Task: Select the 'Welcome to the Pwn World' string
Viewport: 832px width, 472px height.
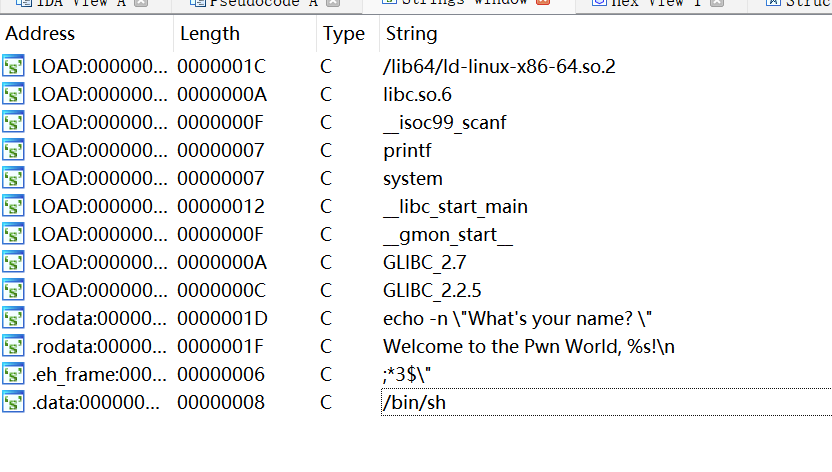Action: click(x=529, y=347)
